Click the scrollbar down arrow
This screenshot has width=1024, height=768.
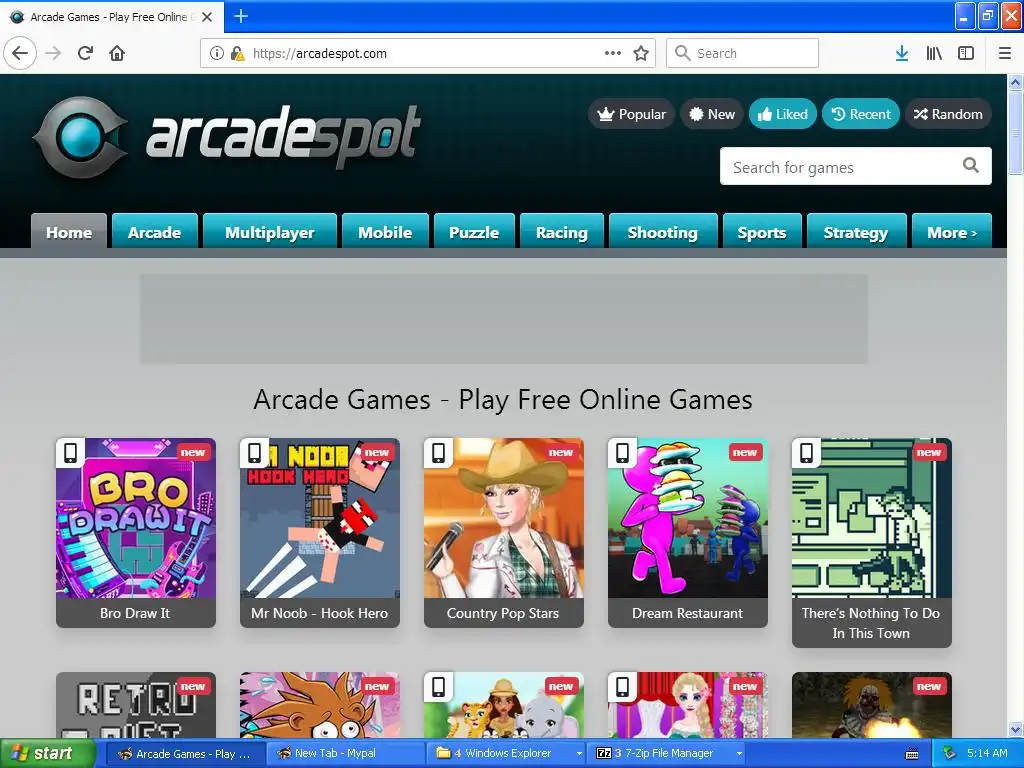(x=1015, y=729)
